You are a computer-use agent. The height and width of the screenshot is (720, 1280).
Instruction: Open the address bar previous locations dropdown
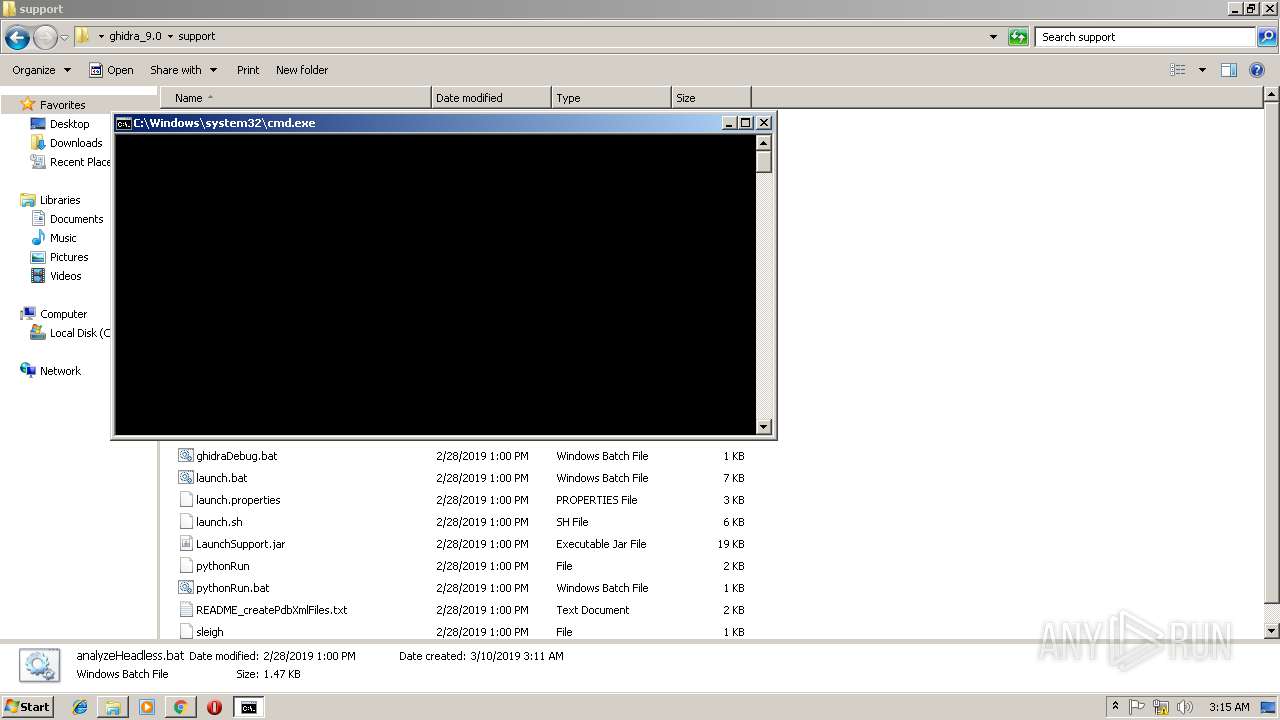tap(993, 37)
